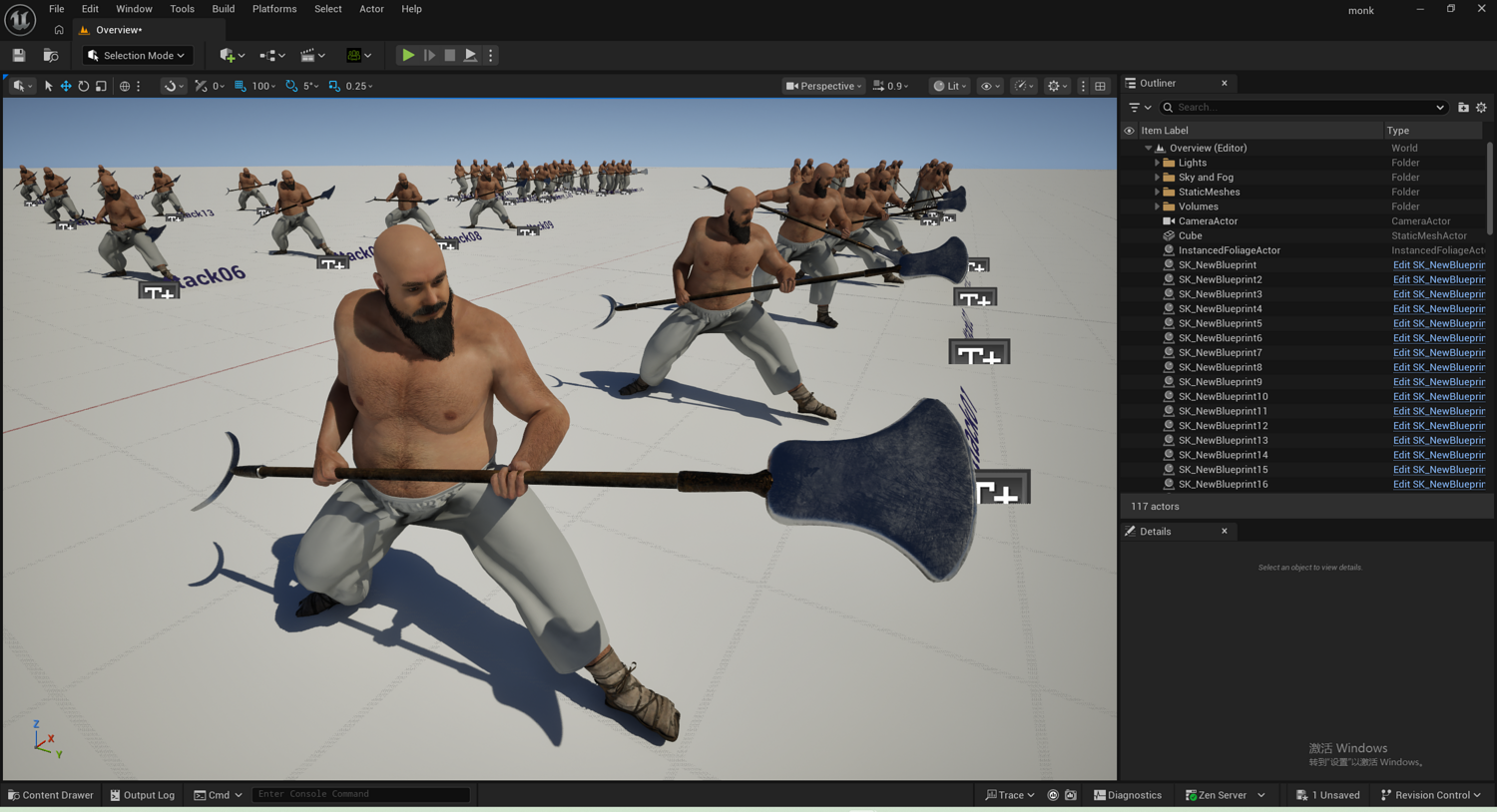Image resolution: width=1497 pixels, height=812 pixels.
Task: Toggle rotation snapping icon
Action: tap(291, 86)
